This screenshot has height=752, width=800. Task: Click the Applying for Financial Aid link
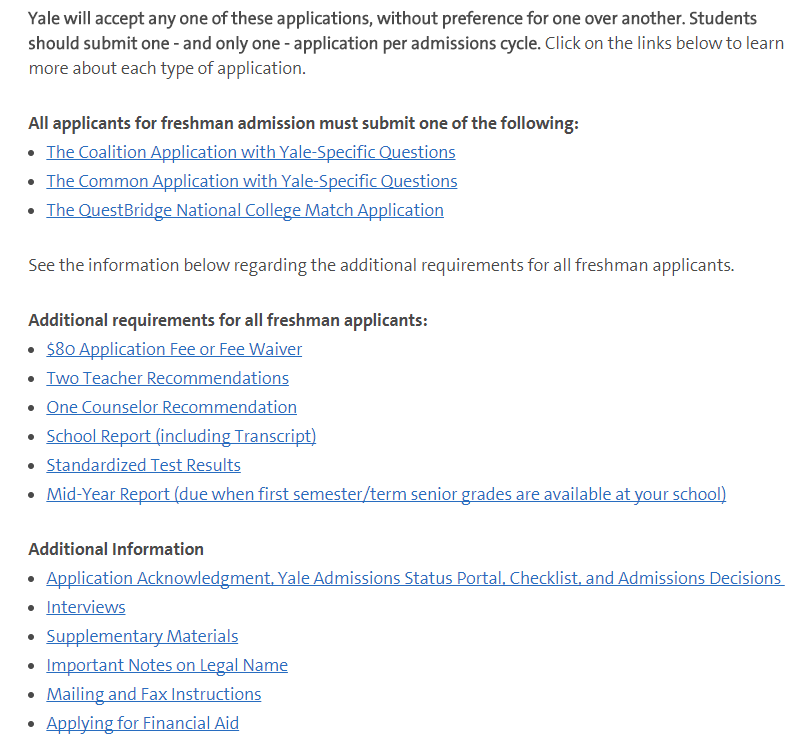coord(142,724)
